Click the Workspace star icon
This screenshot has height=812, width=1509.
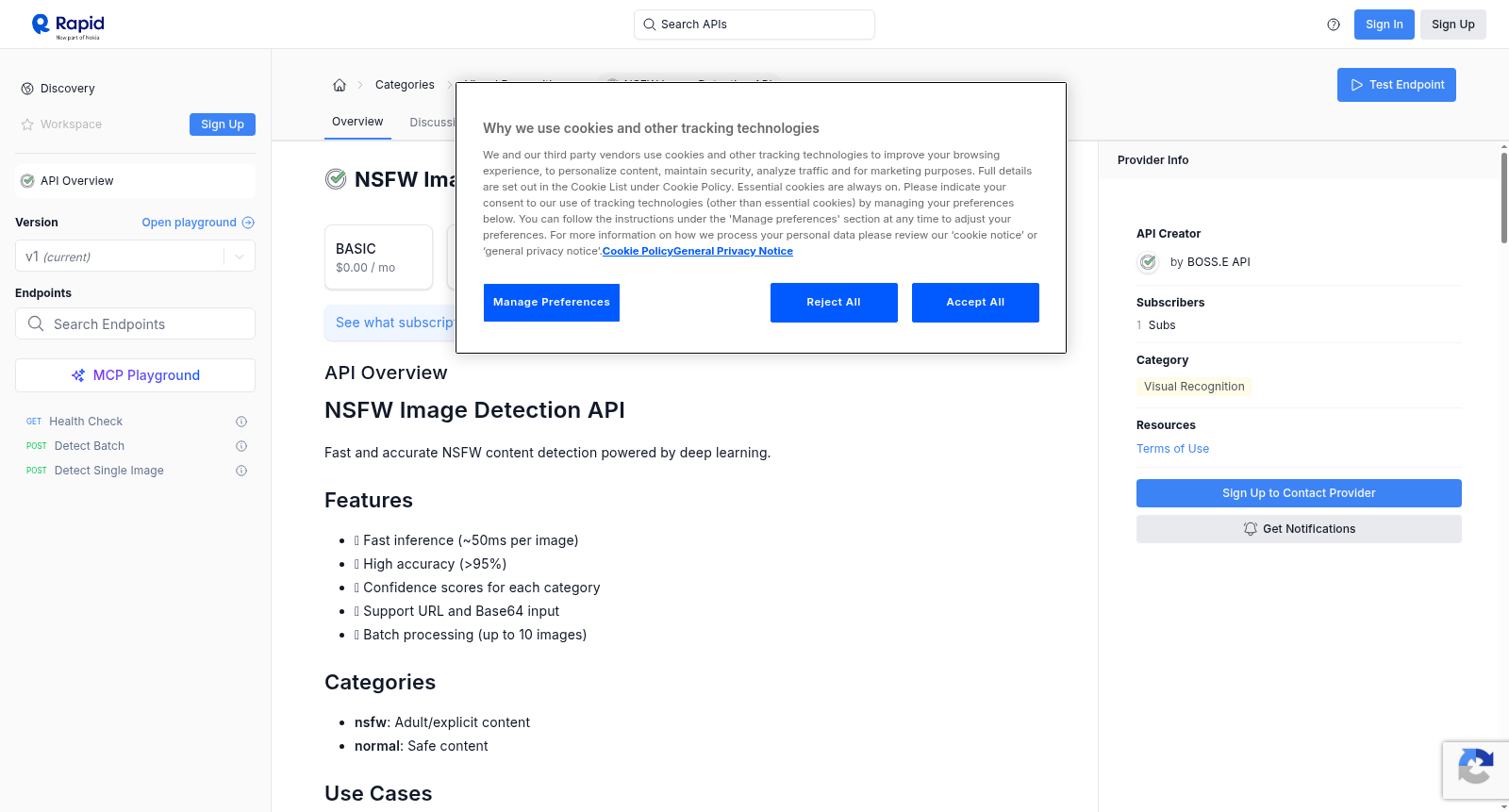pyautogui.click(x=27, y=124)
